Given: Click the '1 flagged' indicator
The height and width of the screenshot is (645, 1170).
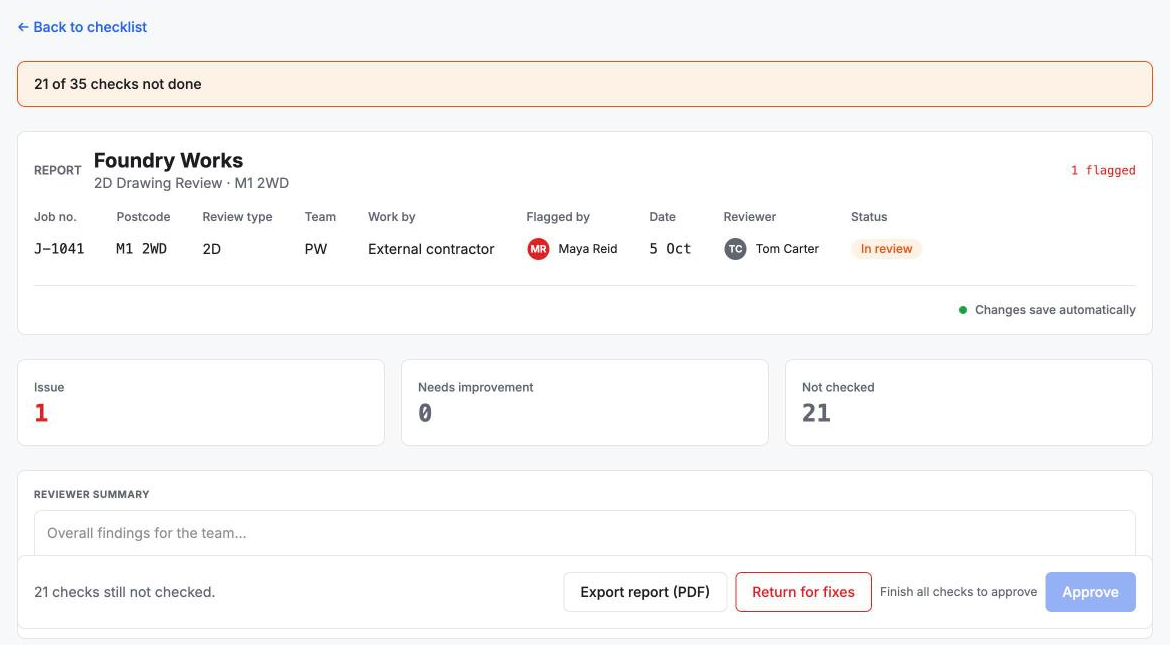Looking at the screenshot, I should click(x=1103, y=170).
